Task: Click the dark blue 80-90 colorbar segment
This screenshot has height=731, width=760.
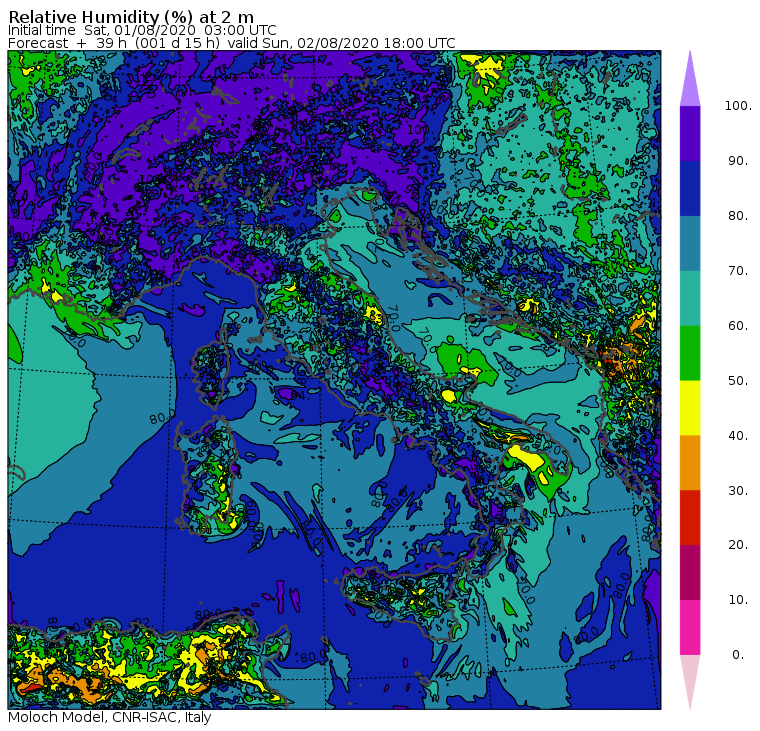Action: [690, 188]
